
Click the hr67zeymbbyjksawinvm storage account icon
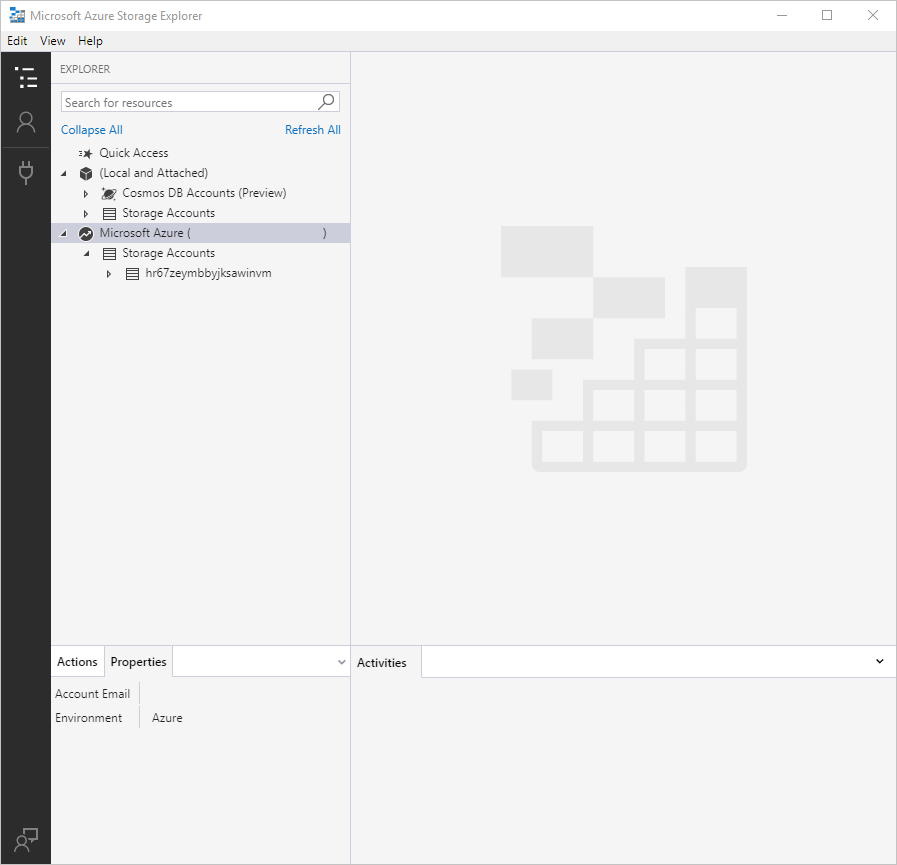click(130, 273)
